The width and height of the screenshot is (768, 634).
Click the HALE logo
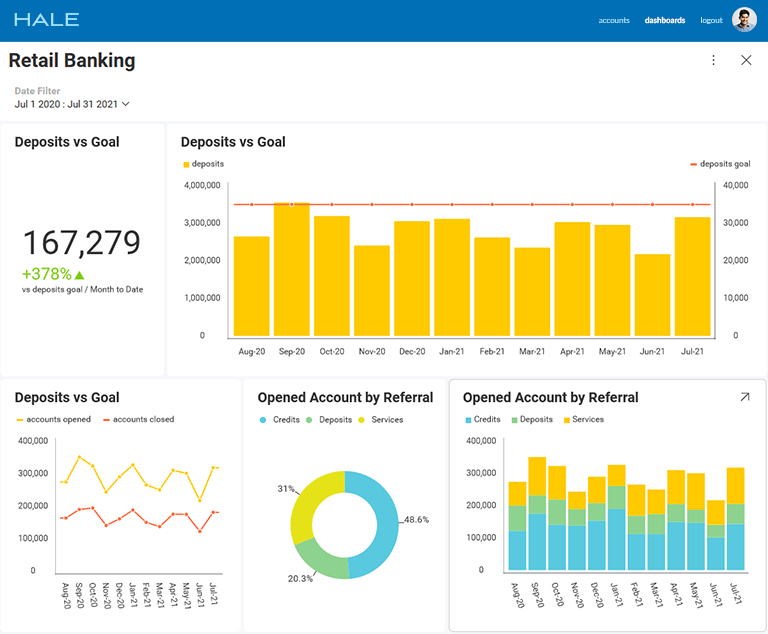[47, 20]
